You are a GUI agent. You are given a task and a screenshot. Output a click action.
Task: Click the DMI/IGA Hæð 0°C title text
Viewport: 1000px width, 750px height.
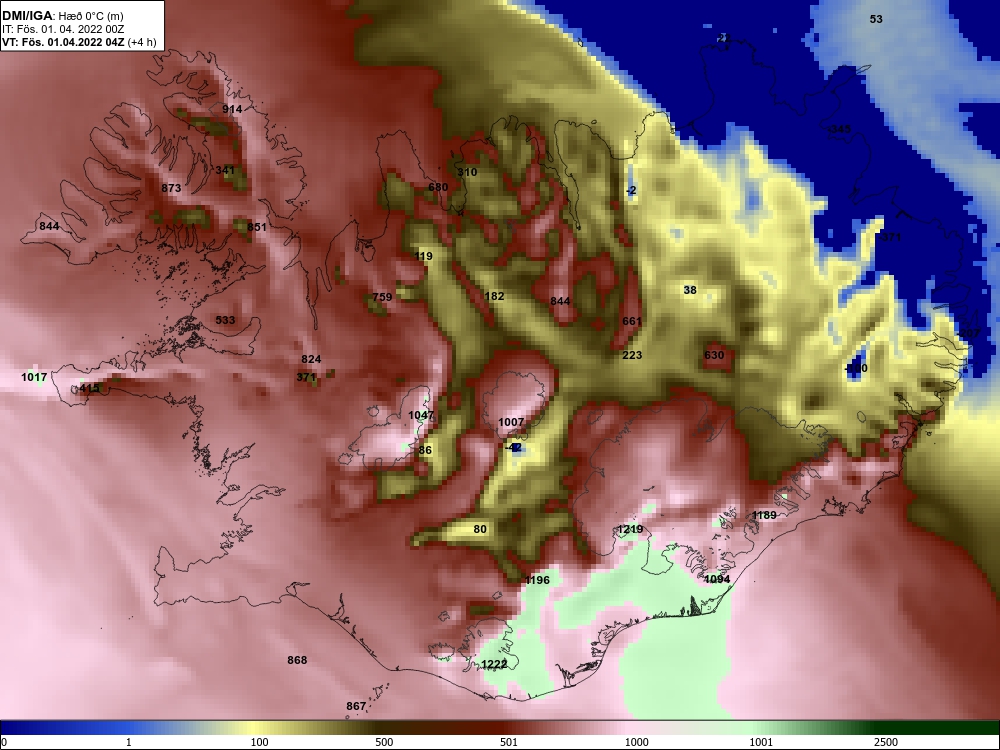[62, 16]
